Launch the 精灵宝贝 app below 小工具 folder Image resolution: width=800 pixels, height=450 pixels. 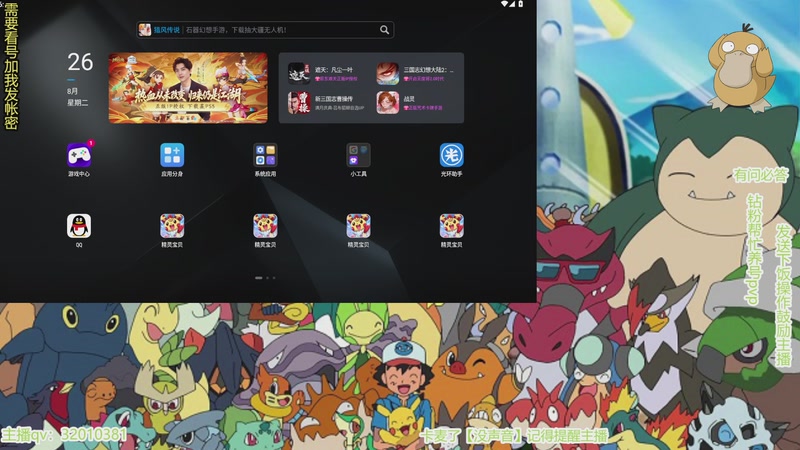click(358, 226)
